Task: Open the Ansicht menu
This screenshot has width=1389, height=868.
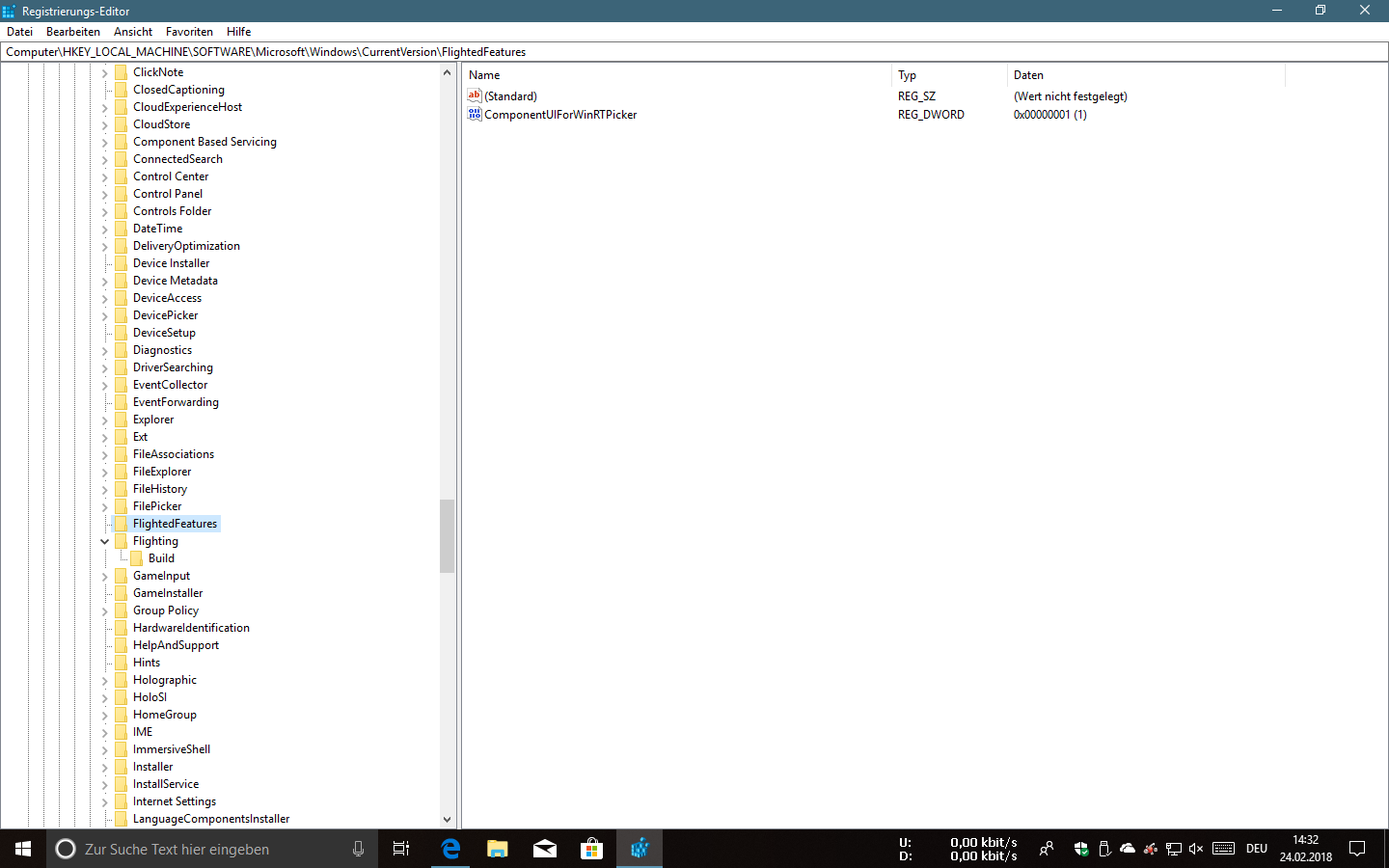Action: tap(133, 32)
